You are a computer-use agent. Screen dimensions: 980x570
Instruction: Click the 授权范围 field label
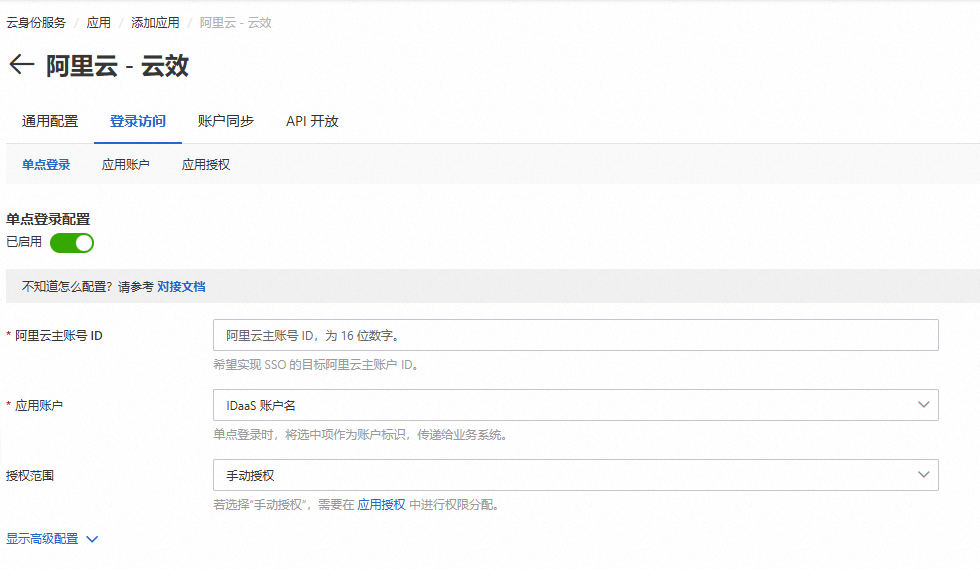[x=30, y=475]
